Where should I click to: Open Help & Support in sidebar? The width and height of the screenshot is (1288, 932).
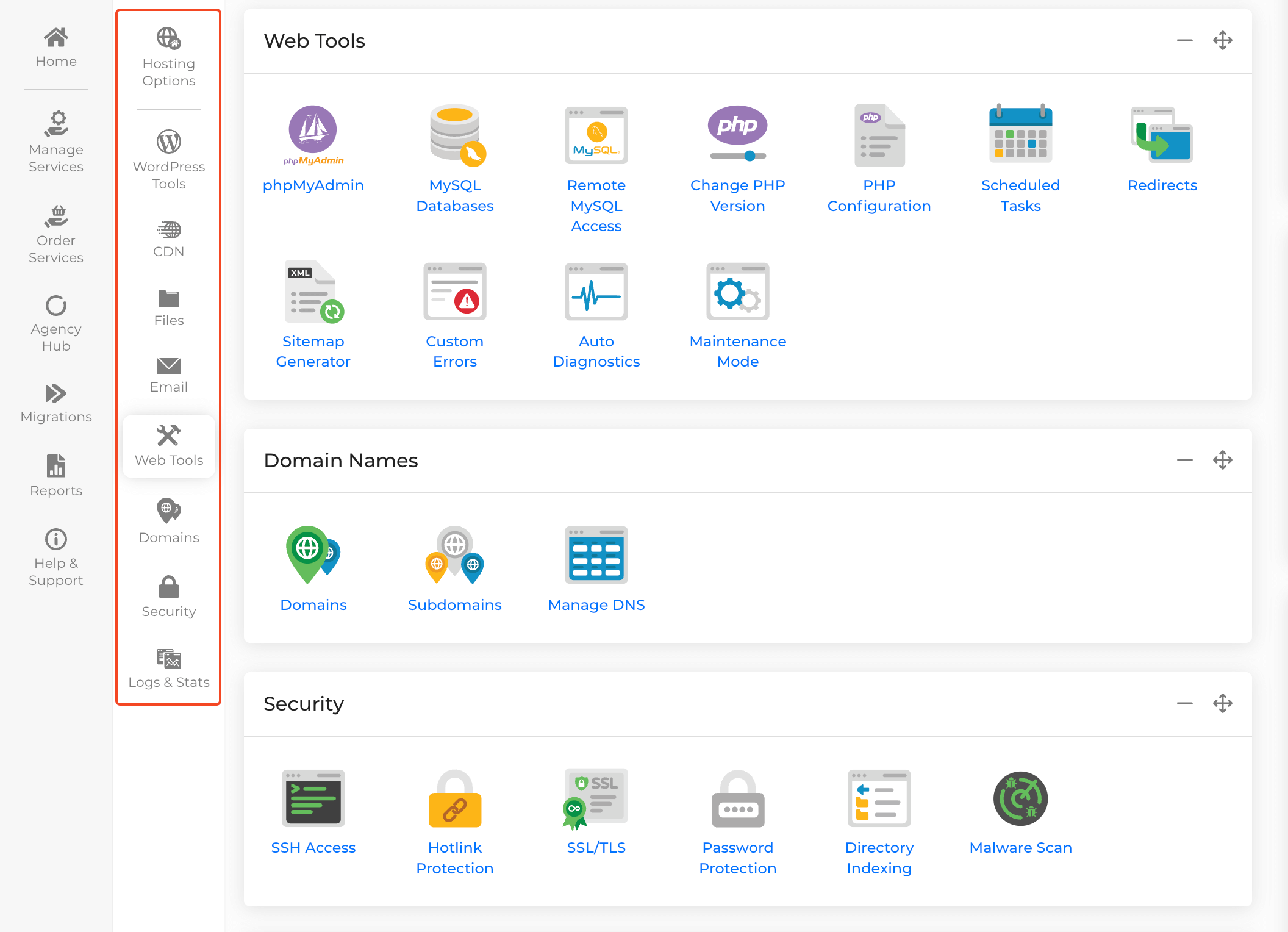pos(56,558)
